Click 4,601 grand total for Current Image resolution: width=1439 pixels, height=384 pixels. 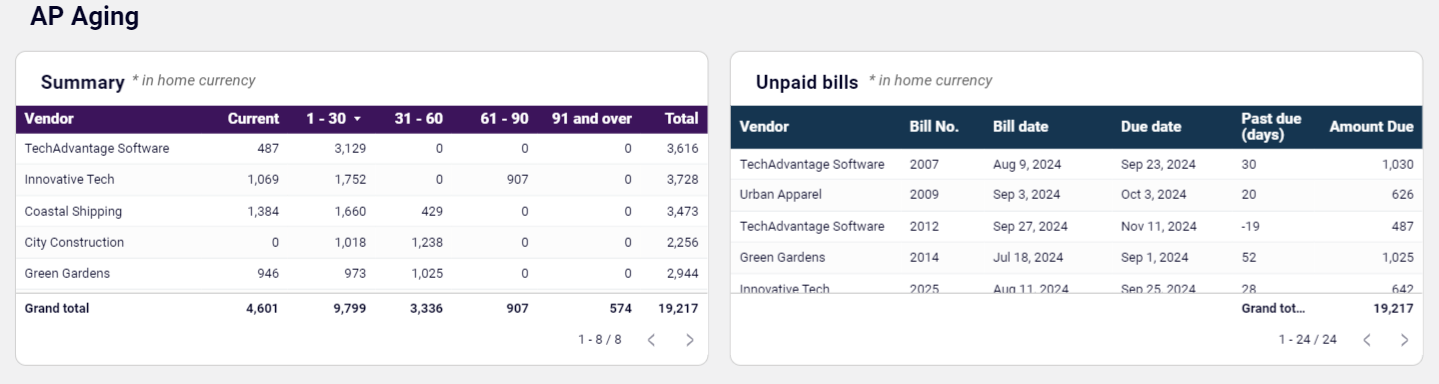pyautogui.click(x=262, y=309)
